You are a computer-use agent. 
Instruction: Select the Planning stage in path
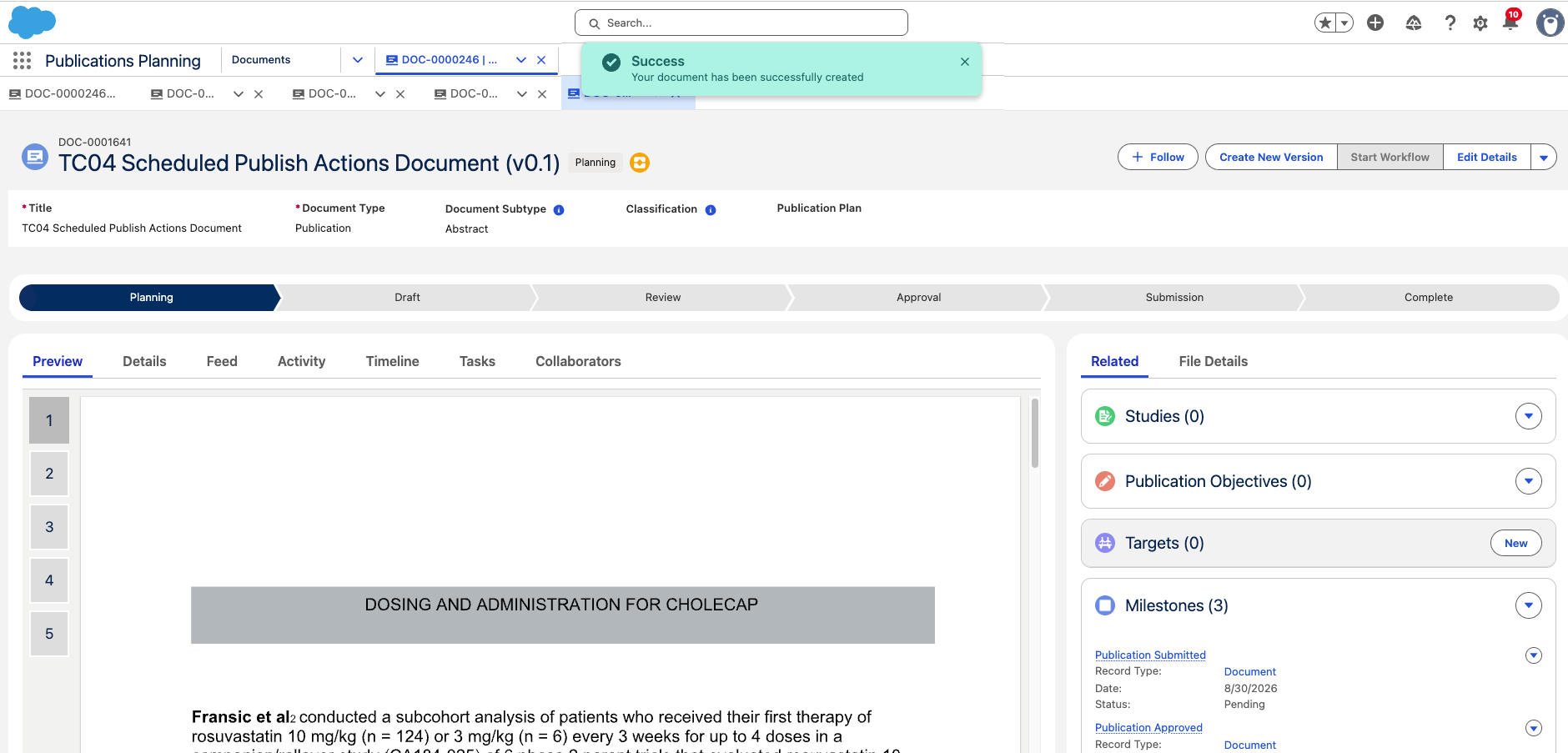coord(151,298)
